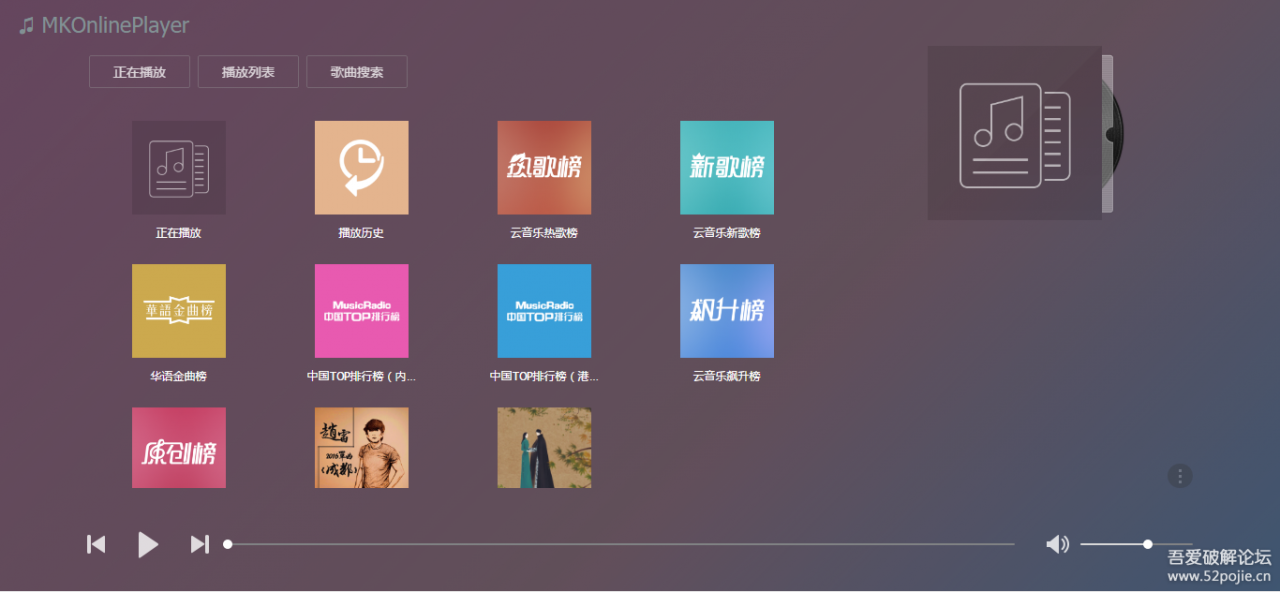This screenshot has width=1280, height=592.
Task: Click the large album art disc cover
Action: pos(1015,133)
